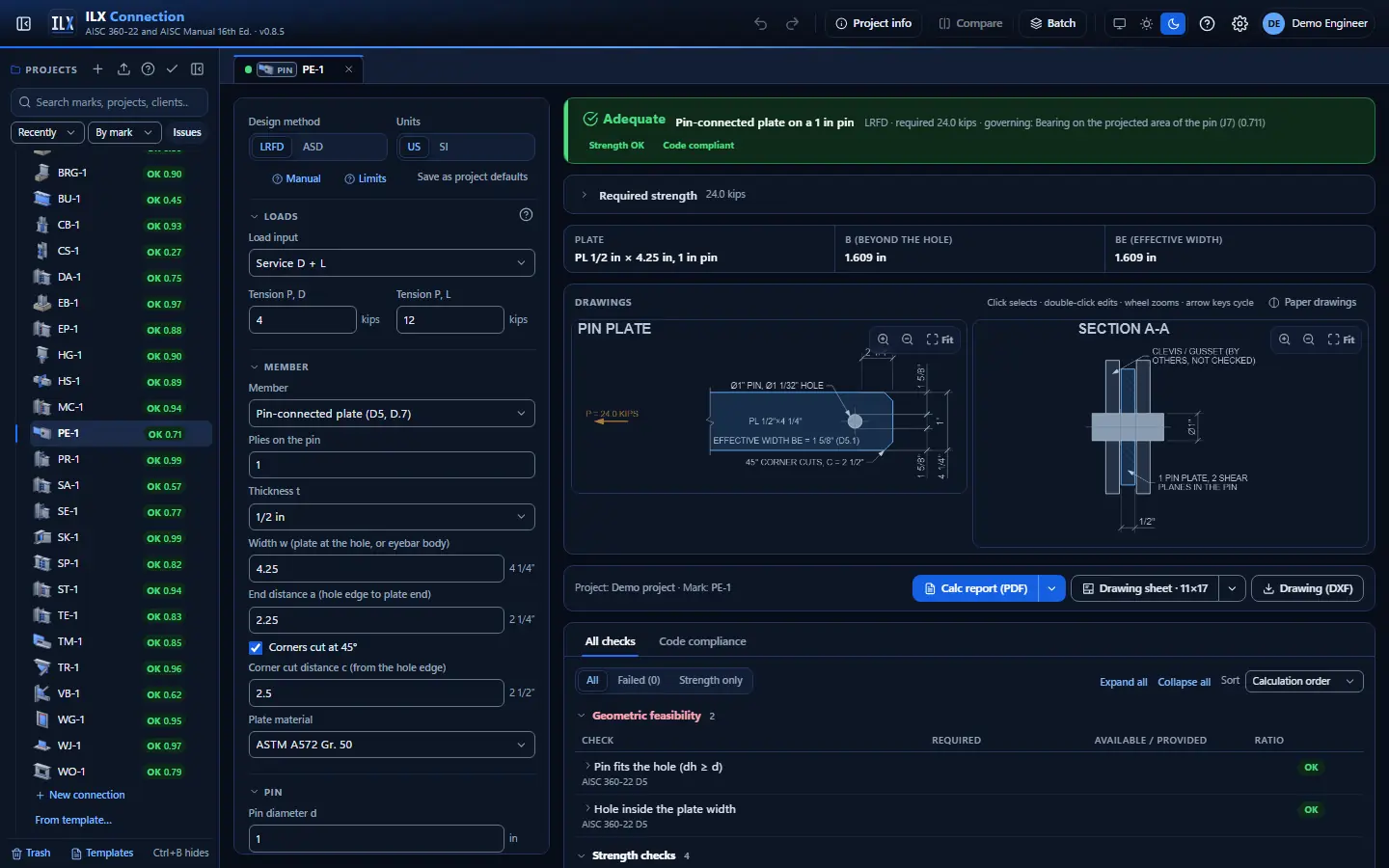Screen dimensions: 1389x868
Task: Click the checkmark icon in Projects header
Action: (172, 69)
